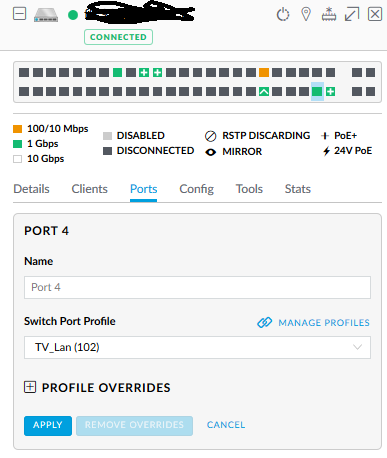Select the highlighted green port in bottom row
The width and height of the screenshot is (387, 458).
(317, 91)
